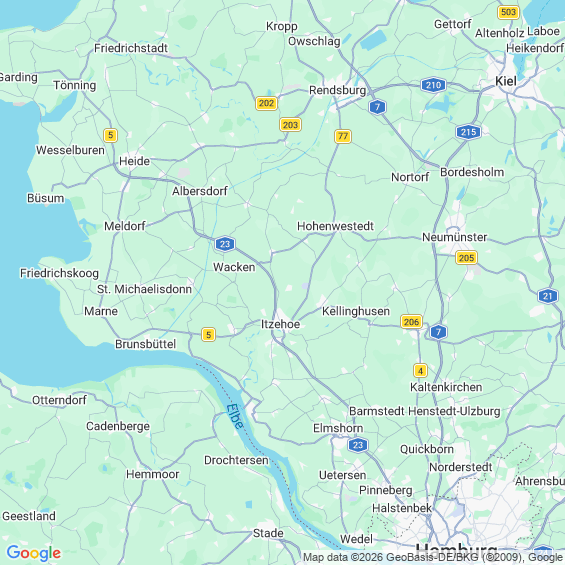Click the yellow 77 road marker

(x=343, y=136)
